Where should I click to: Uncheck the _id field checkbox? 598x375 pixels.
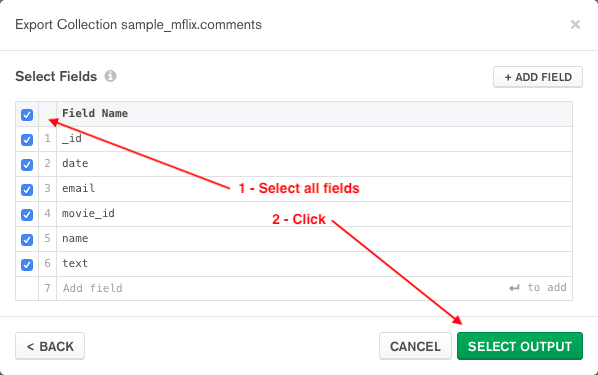27,140
